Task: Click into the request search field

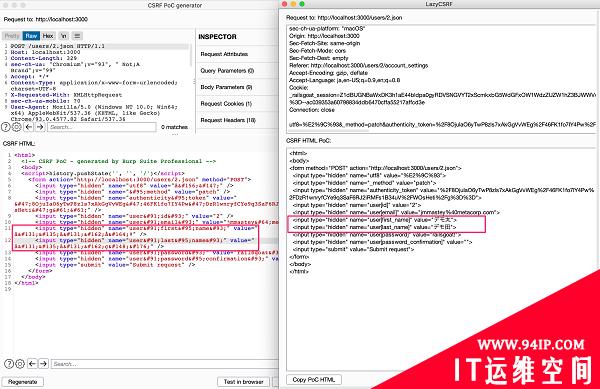Action: click(102, 127)
